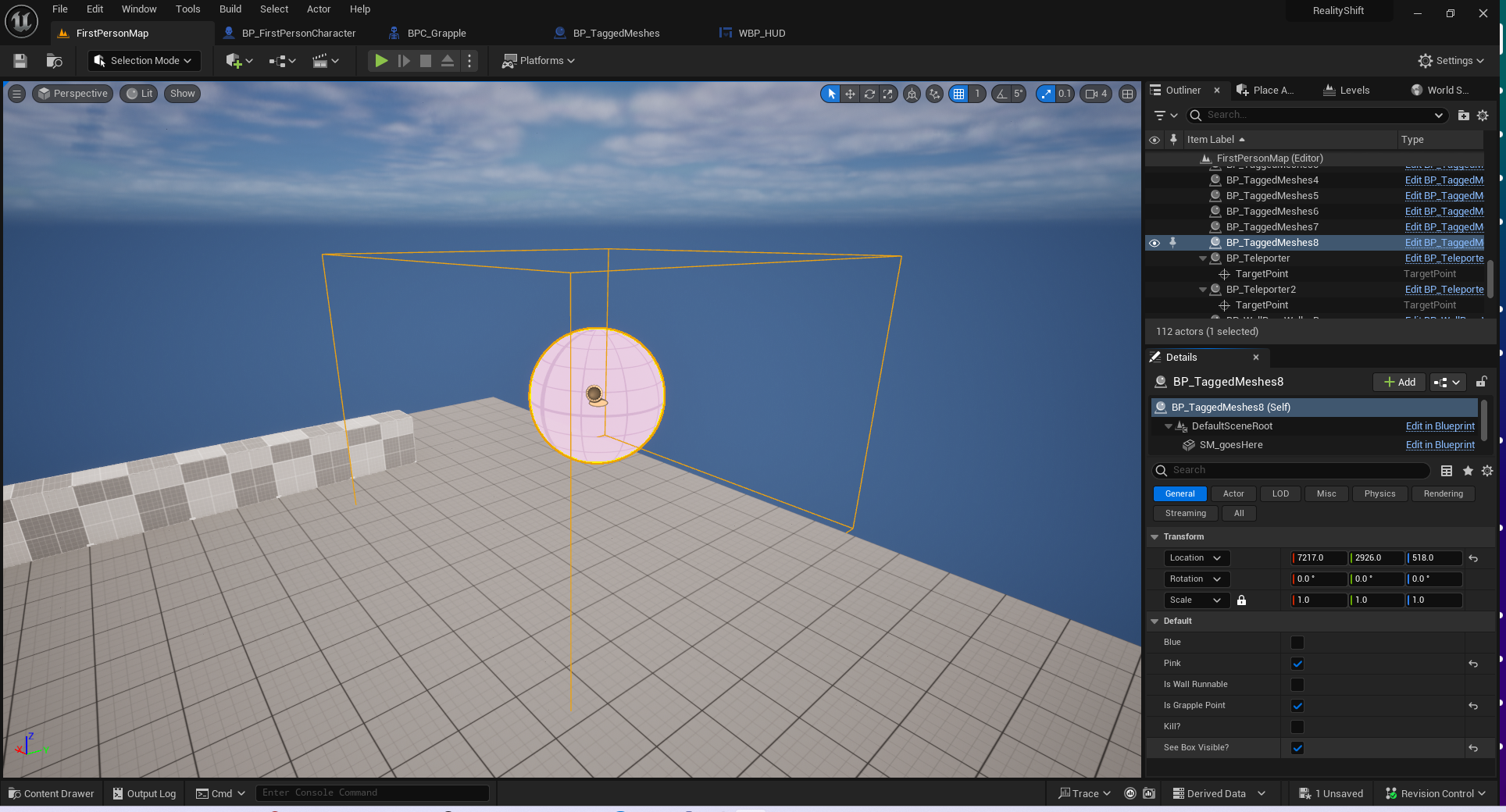Click Edit in Blueprint for SM_goesHere
This screenshot has height=812, width=1506.
click(x=1440, y=445)
